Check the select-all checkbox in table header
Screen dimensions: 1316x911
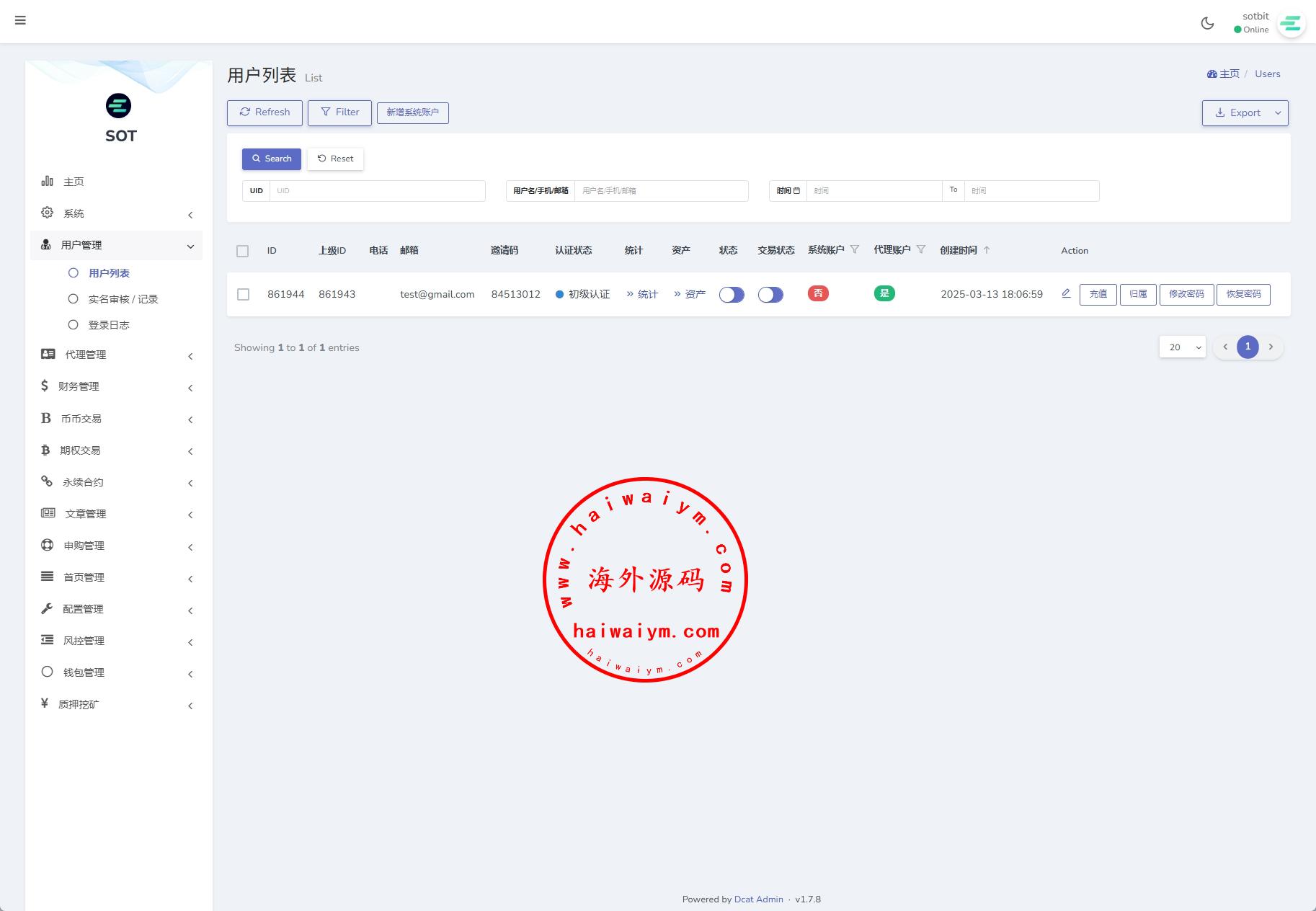point(242,251)
